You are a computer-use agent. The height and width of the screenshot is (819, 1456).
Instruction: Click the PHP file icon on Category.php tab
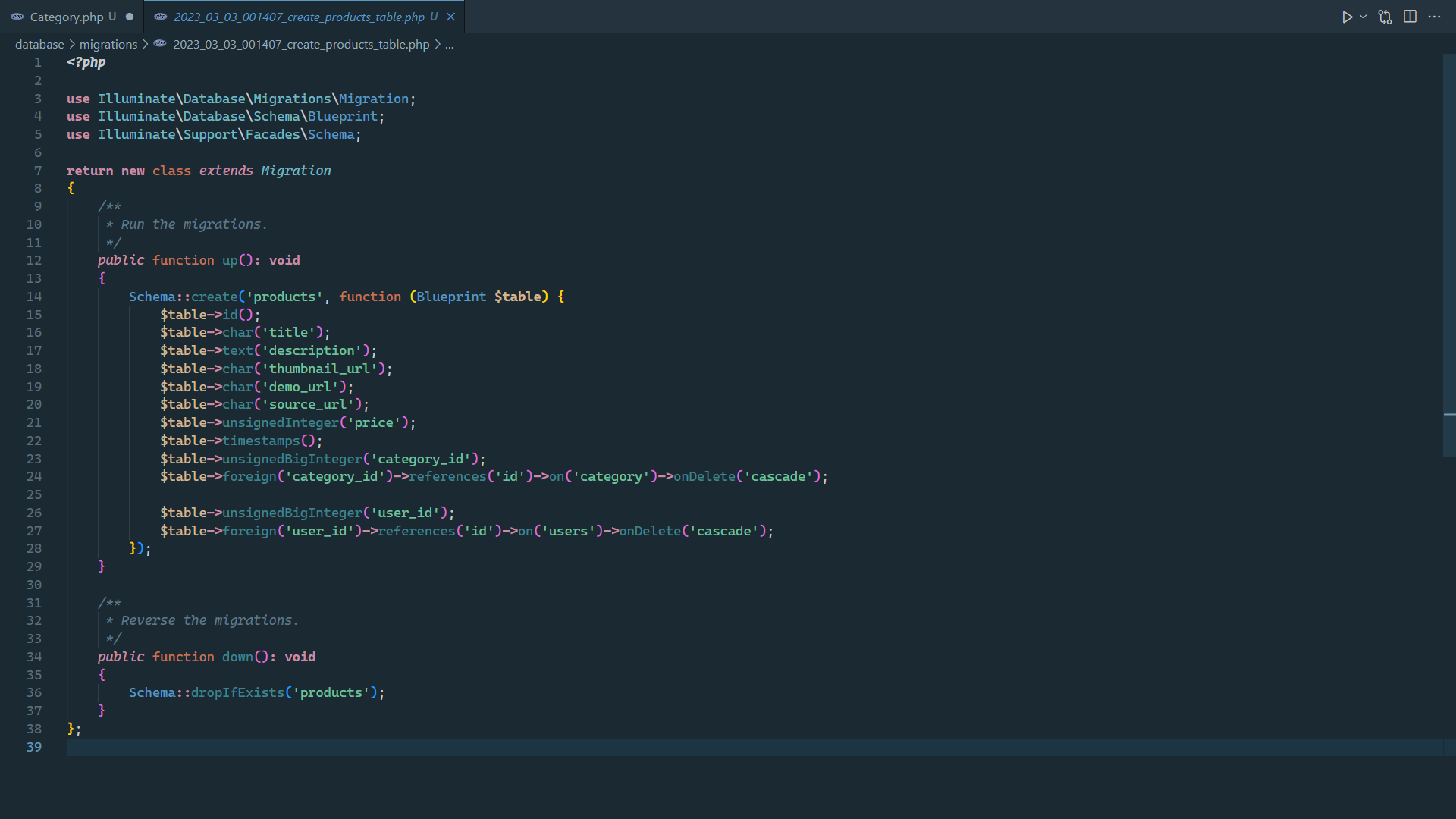click(17, 17)
